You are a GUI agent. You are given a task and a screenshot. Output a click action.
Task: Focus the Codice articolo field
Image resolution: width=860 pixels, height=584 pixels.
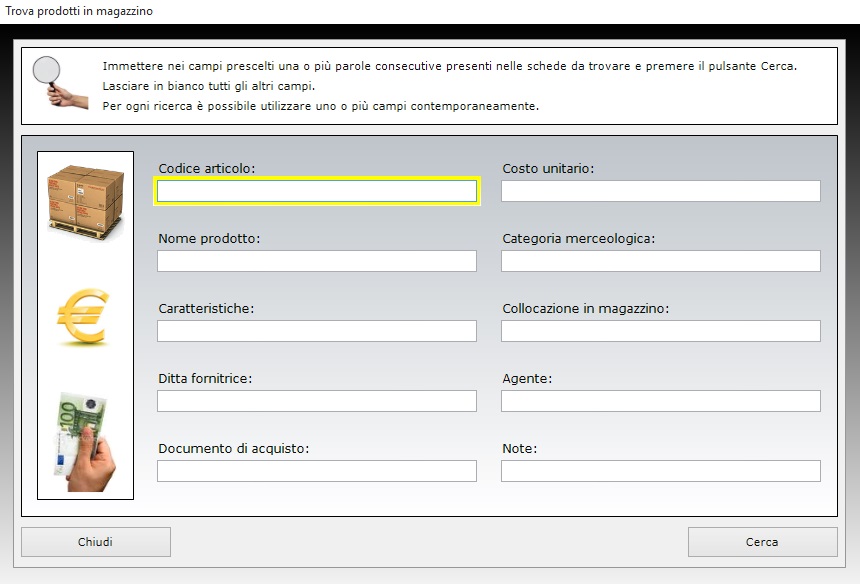coord(317,191)
